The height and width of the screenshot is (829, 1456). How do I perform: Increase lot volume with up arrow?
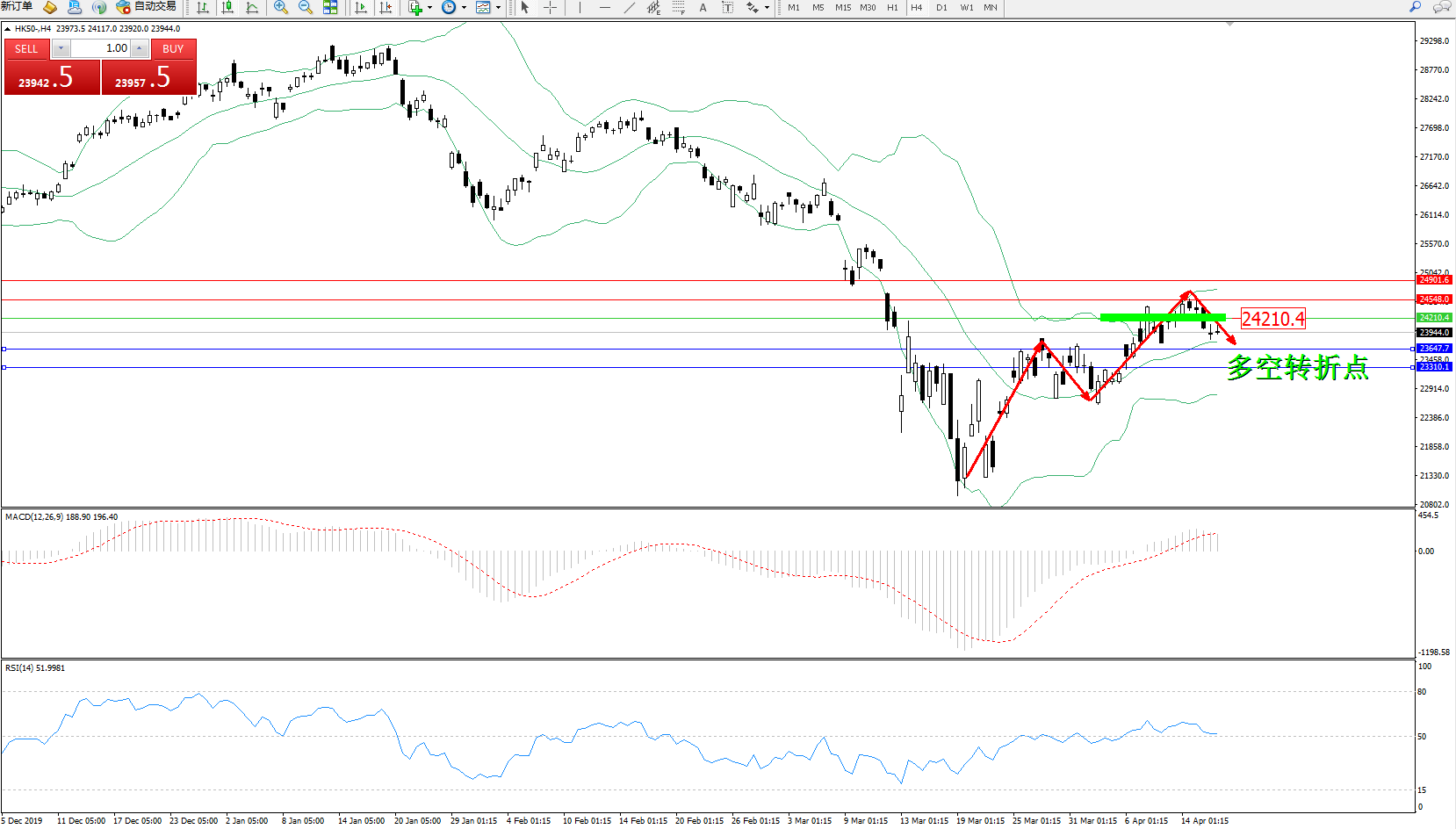[x=140, y=48]
